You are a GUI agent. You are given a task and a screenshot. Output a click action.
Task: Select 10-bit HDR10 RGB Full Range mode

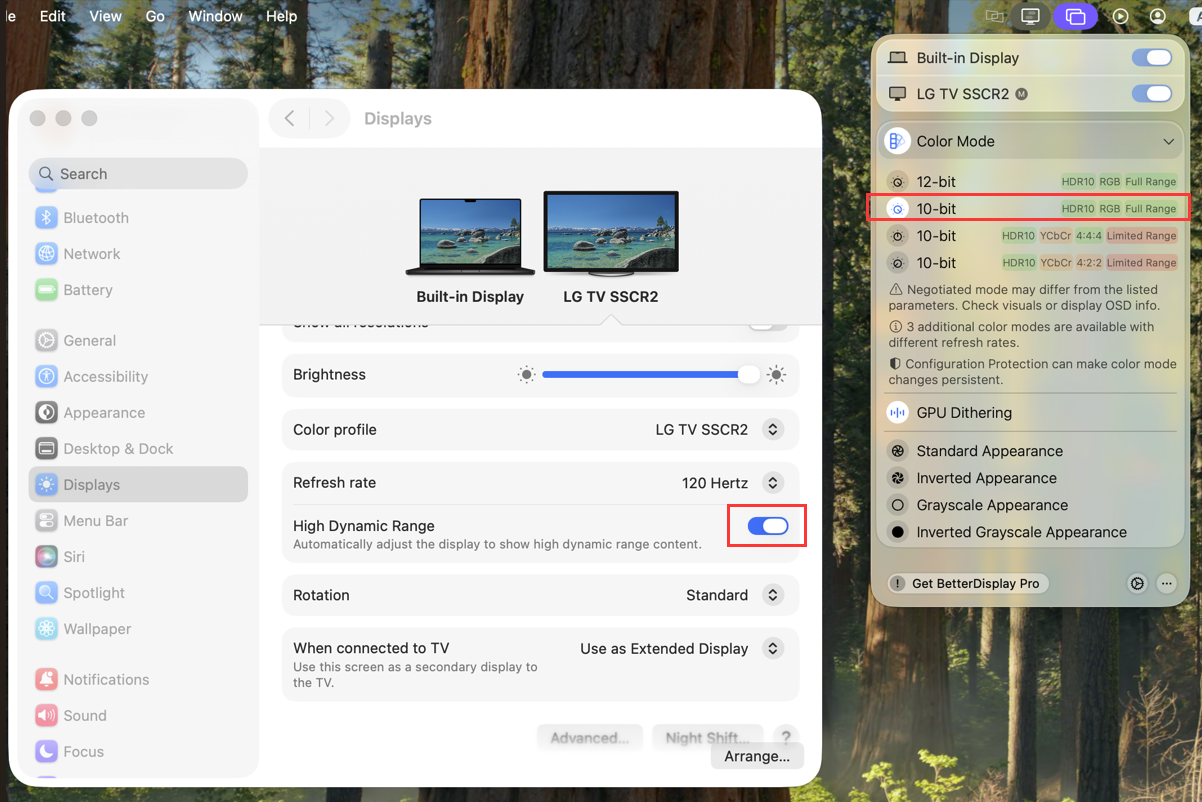1031,209
